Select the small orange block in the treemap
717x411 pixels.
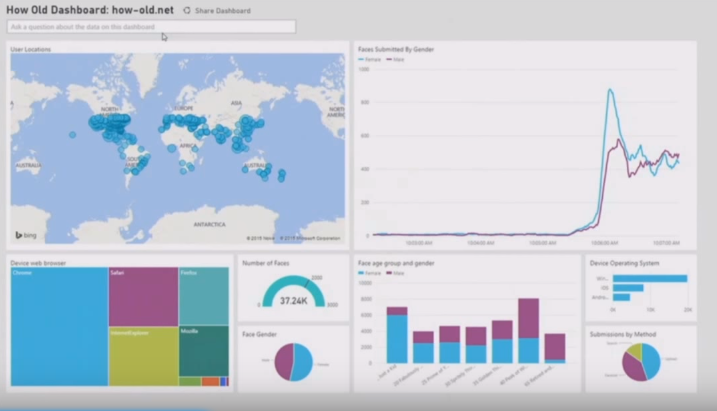click(210, 381)
